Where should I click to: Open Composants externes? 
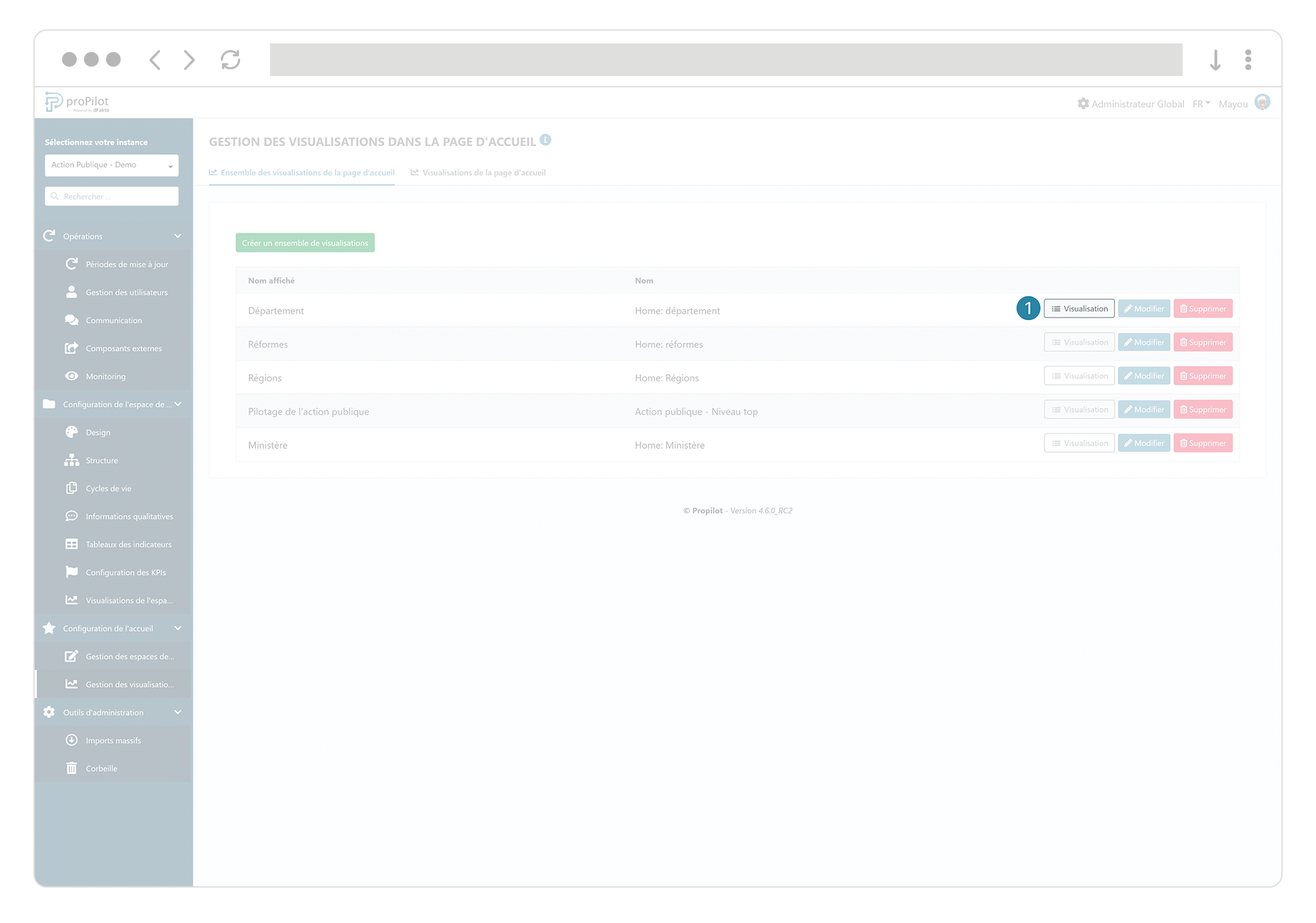click(x=123, y=348)
